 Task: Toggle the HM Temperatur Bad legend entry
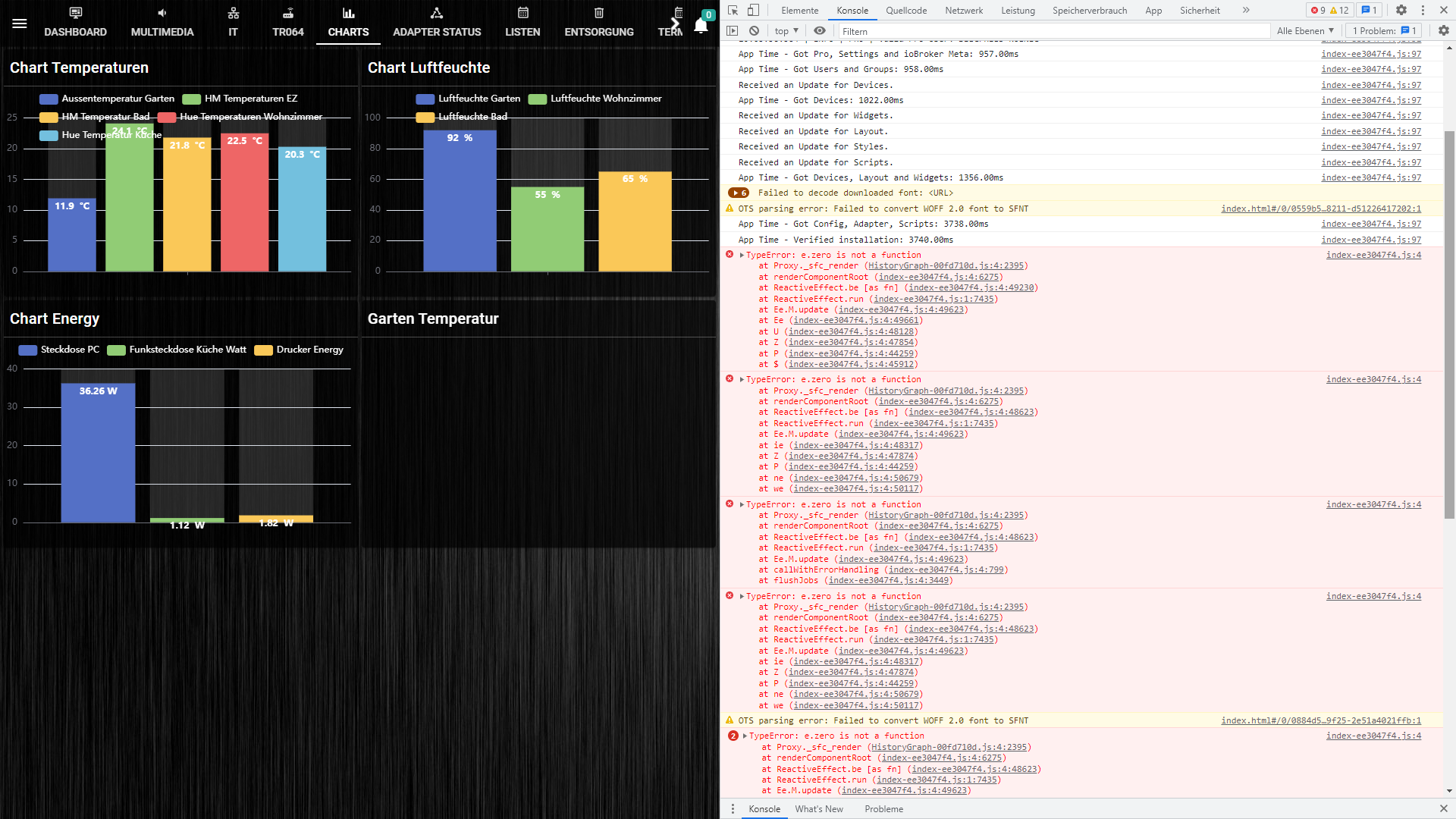(95, 117)
